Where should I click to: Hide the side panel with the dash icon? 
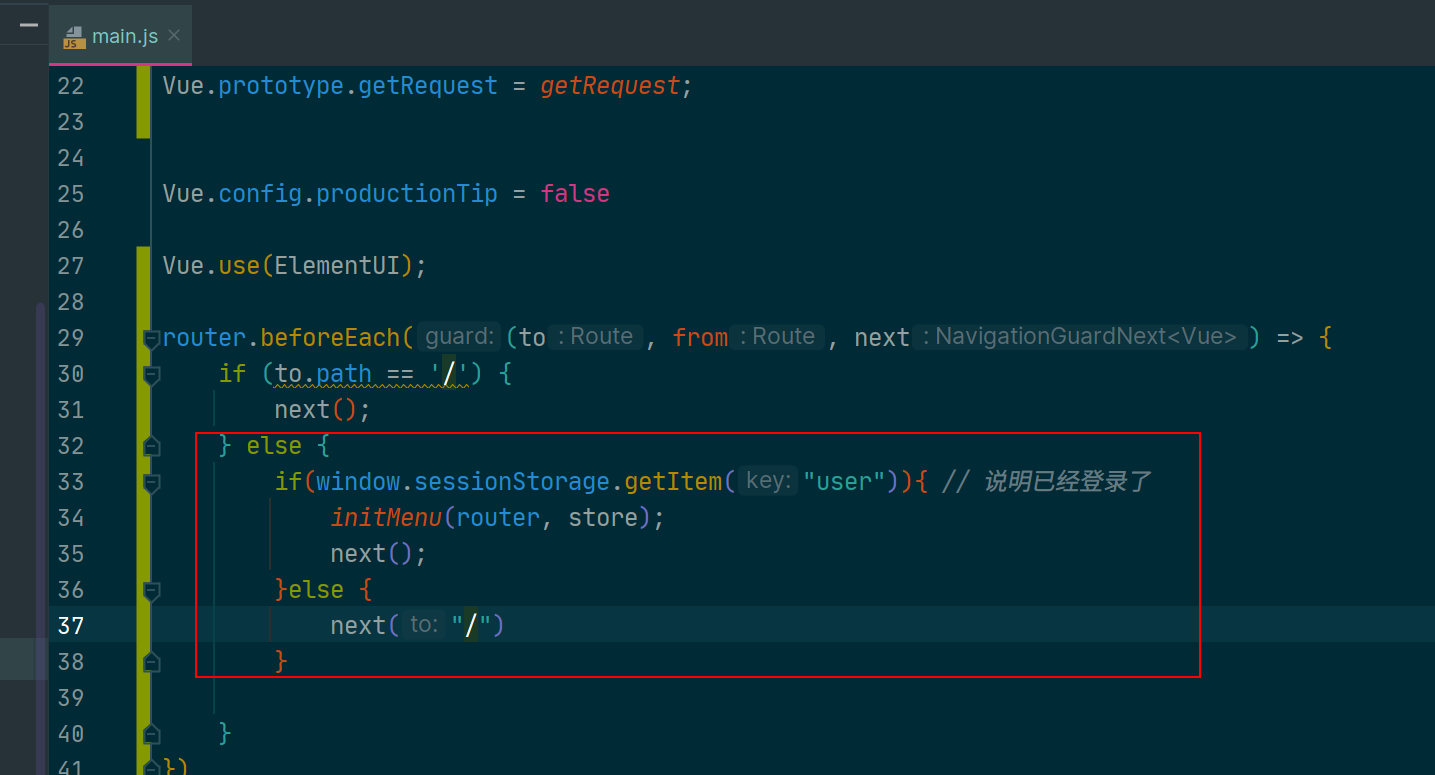tap(29, 25)
